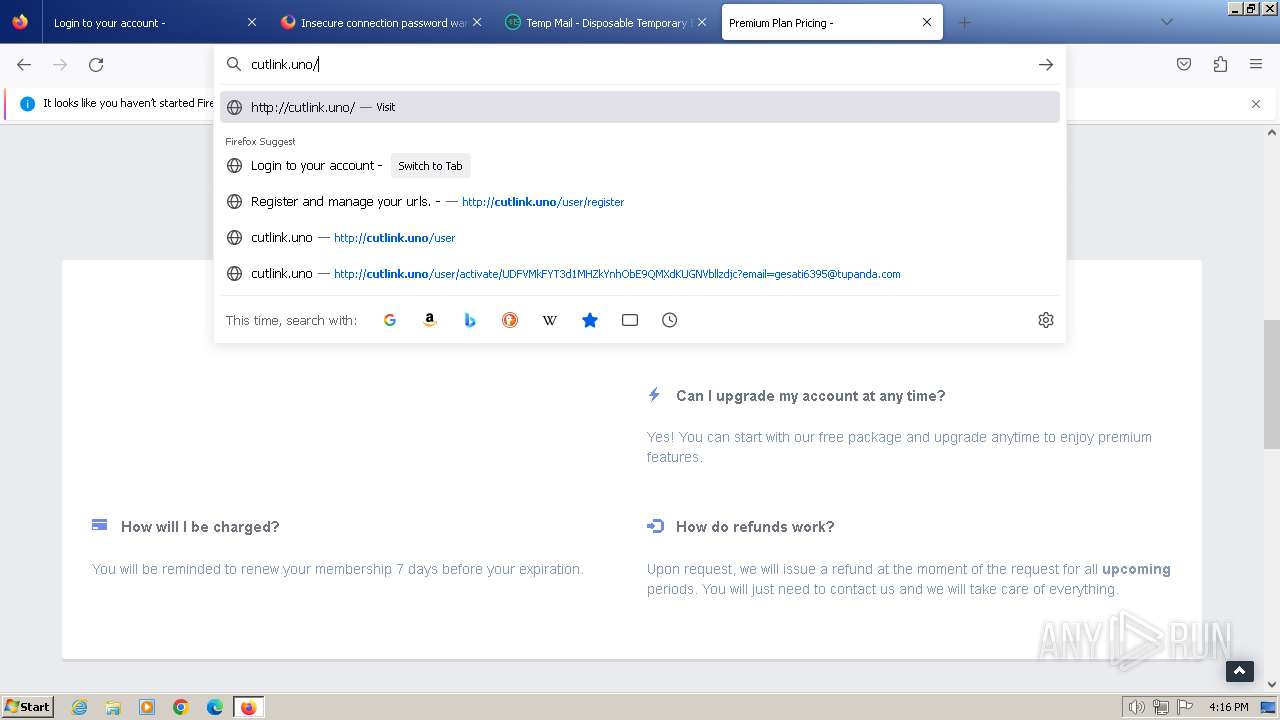Screen dimensions: 1280x720
Task: Switch to Insecure connection password tab
Action: click(x=383, y=22)
